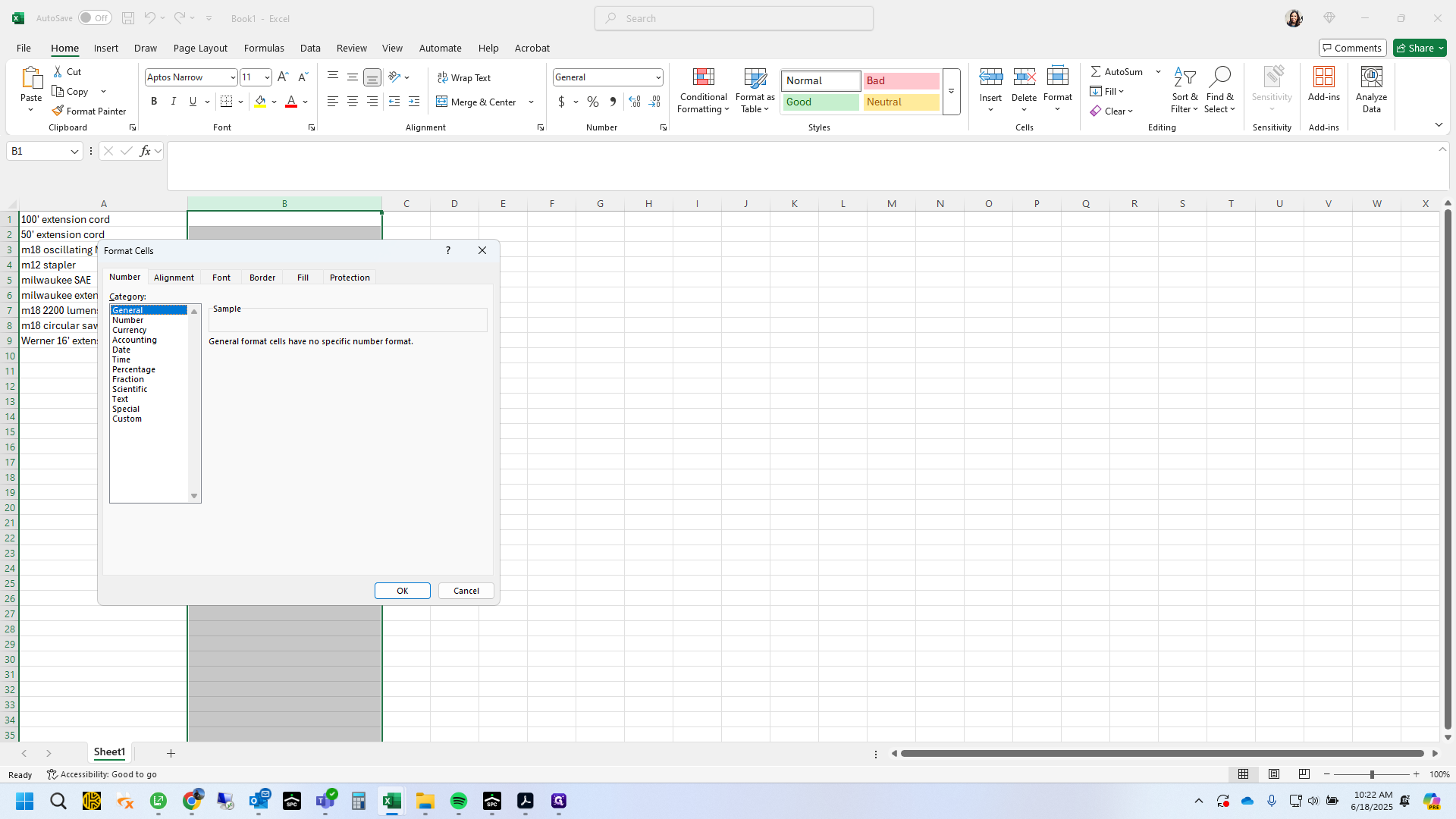Viewport: 1456px width, 819px height.
Task: Switch to Normal view in the status bar
Action: click(x=1244, y=774)
